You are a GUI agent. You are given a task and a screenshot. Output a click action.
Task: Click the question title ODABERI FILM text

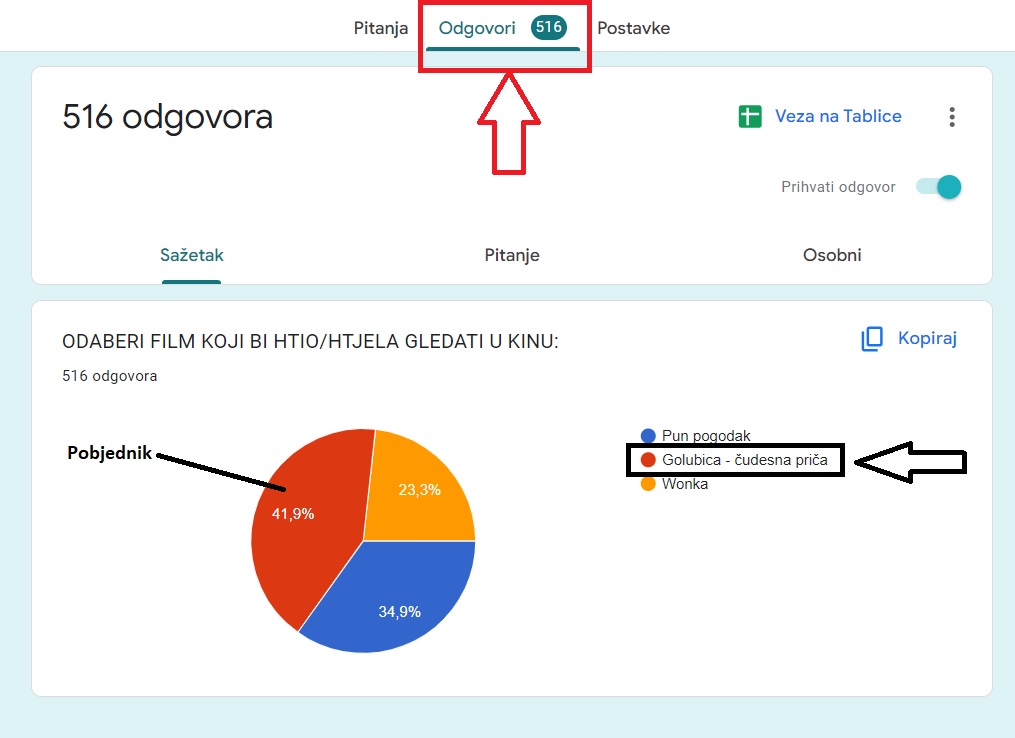(310, 341)
